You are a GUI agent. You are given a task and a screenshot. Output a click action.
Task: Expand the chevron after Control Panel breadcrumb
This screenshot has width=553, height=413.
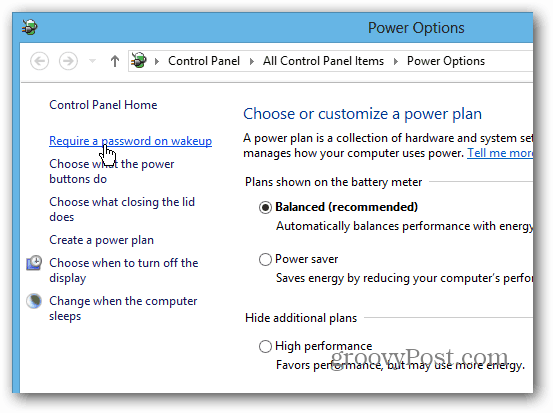[251, 61]
